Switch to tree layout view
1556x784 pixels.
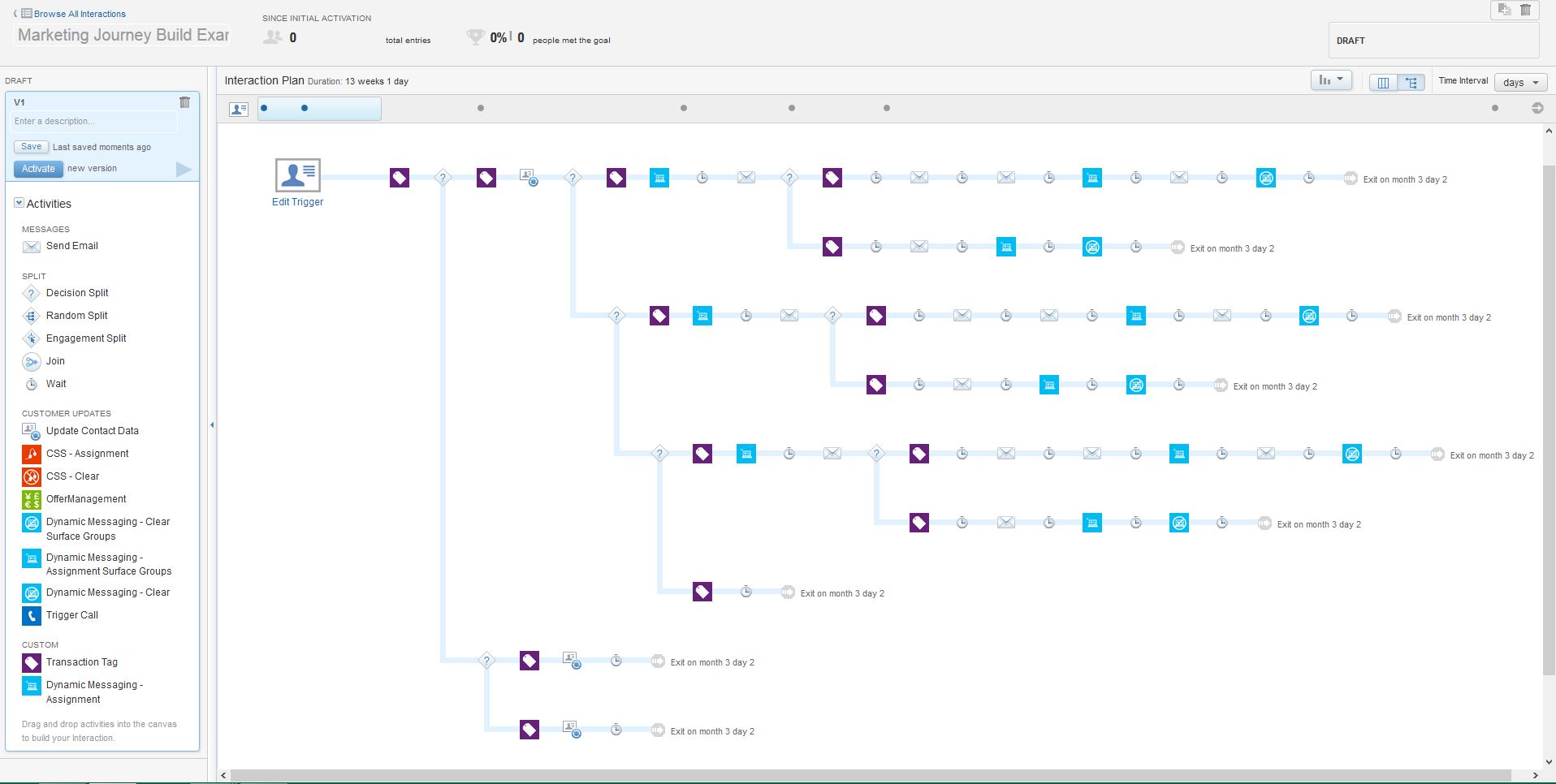tap(1411, 82)
